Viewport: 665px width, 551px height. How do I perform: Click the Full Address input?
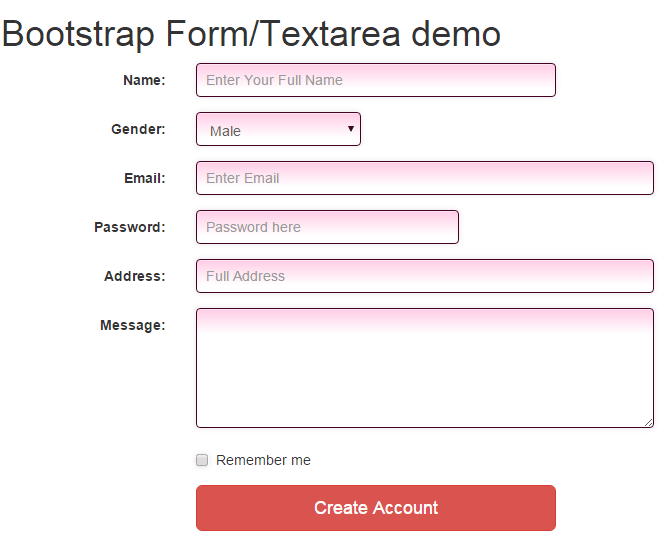click(x=425, y=276)
